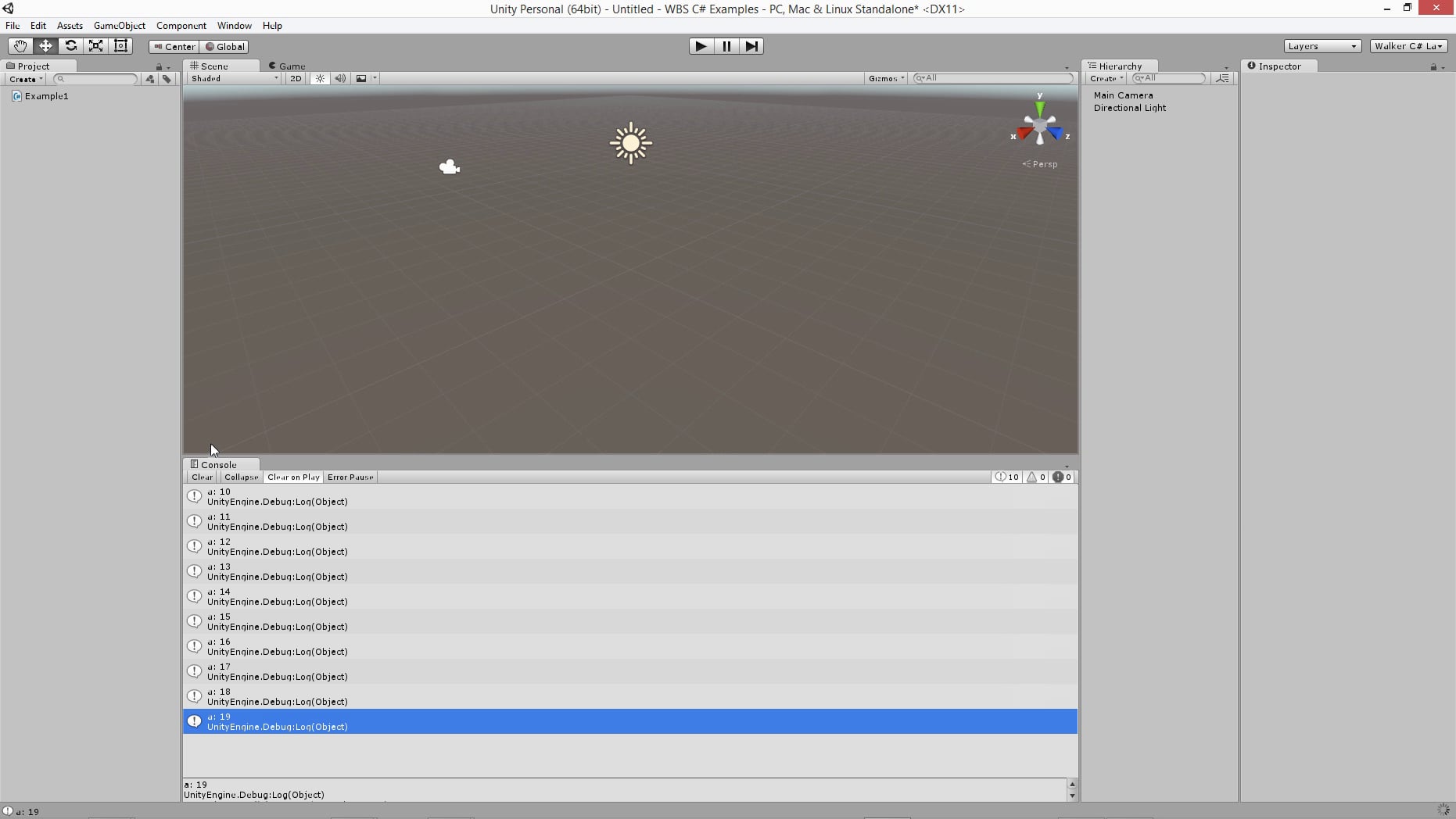Open the Gizmos dropdown
1456x819 pixels.
[886, 78]
